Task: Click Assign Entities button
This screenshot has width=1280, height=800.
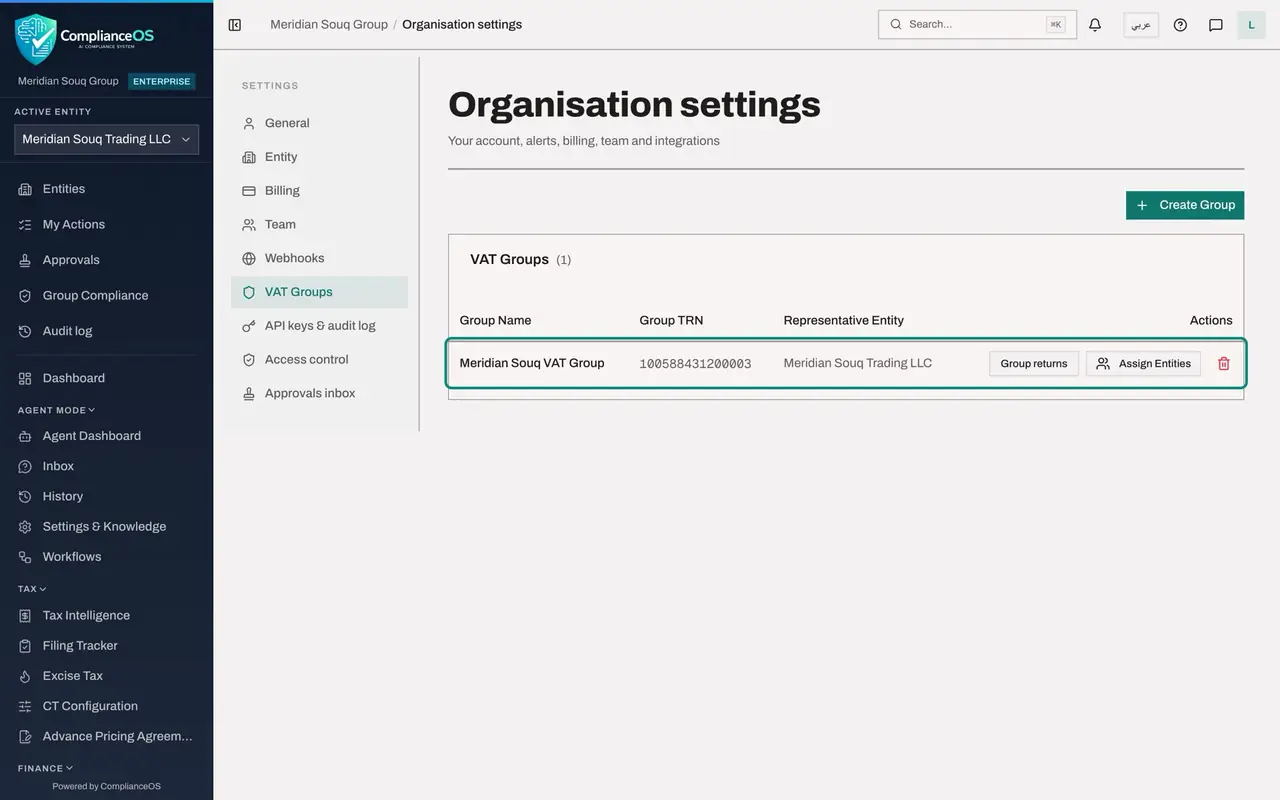Action: click(1144, 363)
